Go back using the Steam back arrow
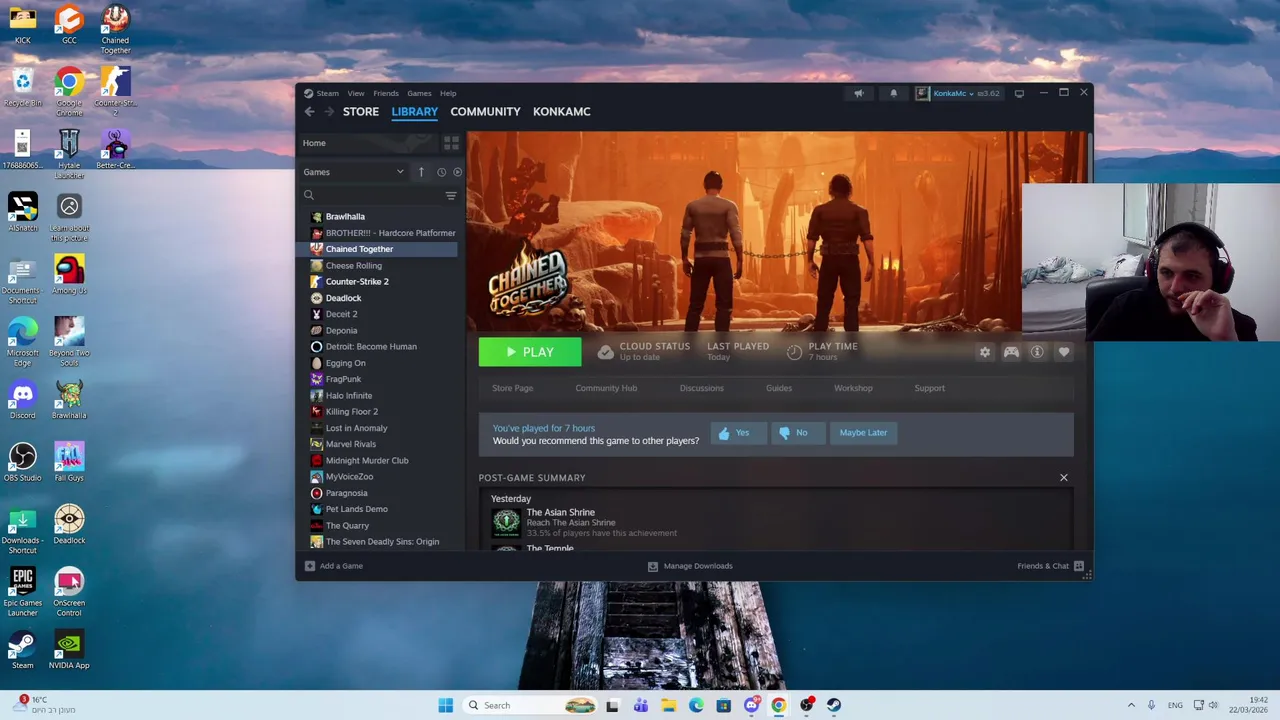The width and height of the screenshot is (1280, 720). pyautogui.click(x=309, y=112)
